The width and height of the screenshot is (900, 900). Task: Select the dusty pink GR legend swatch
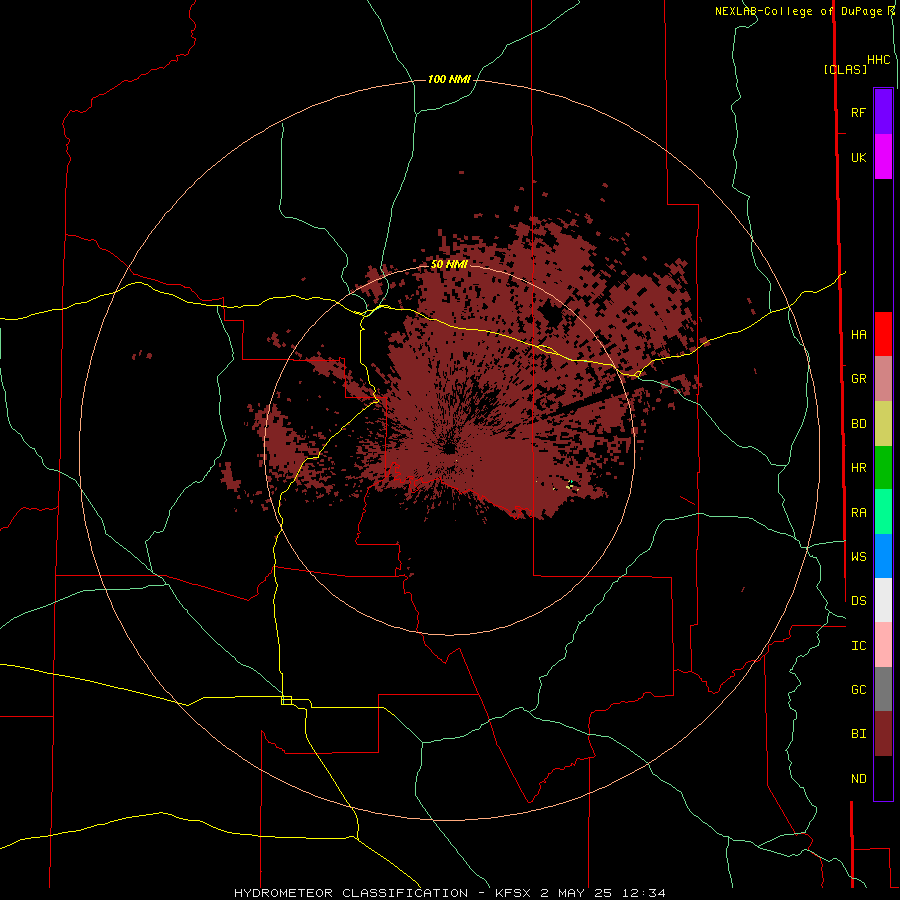point(883,379)
